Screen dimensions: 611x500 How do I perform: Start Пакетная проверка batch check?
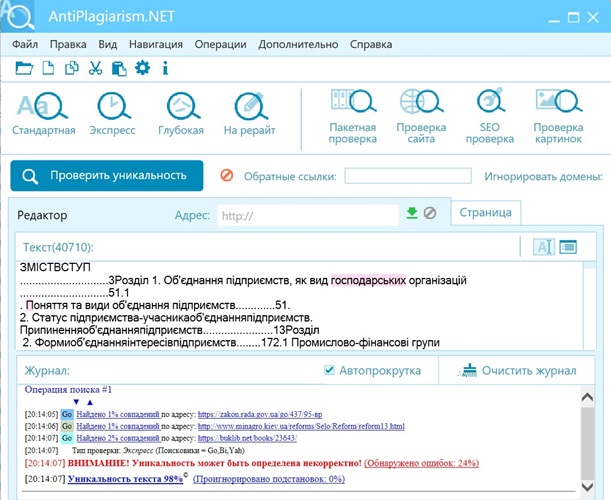(x=353, y=117)
